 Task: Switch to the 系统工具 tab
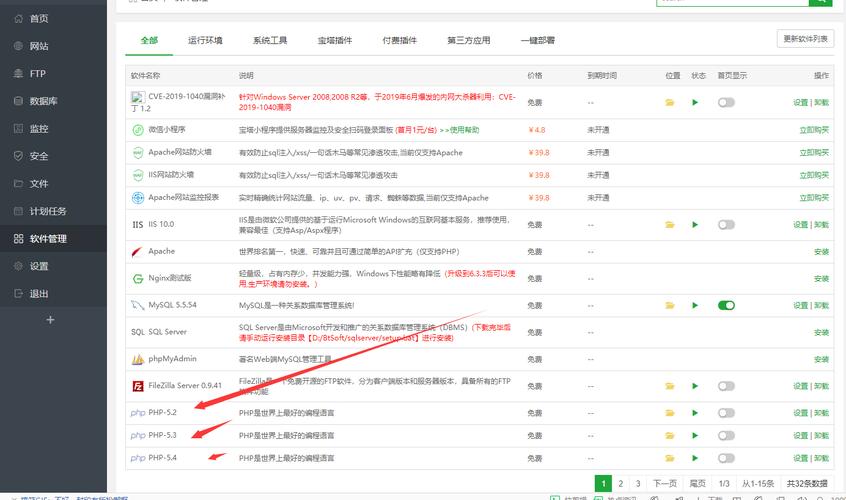click(270, 40)
